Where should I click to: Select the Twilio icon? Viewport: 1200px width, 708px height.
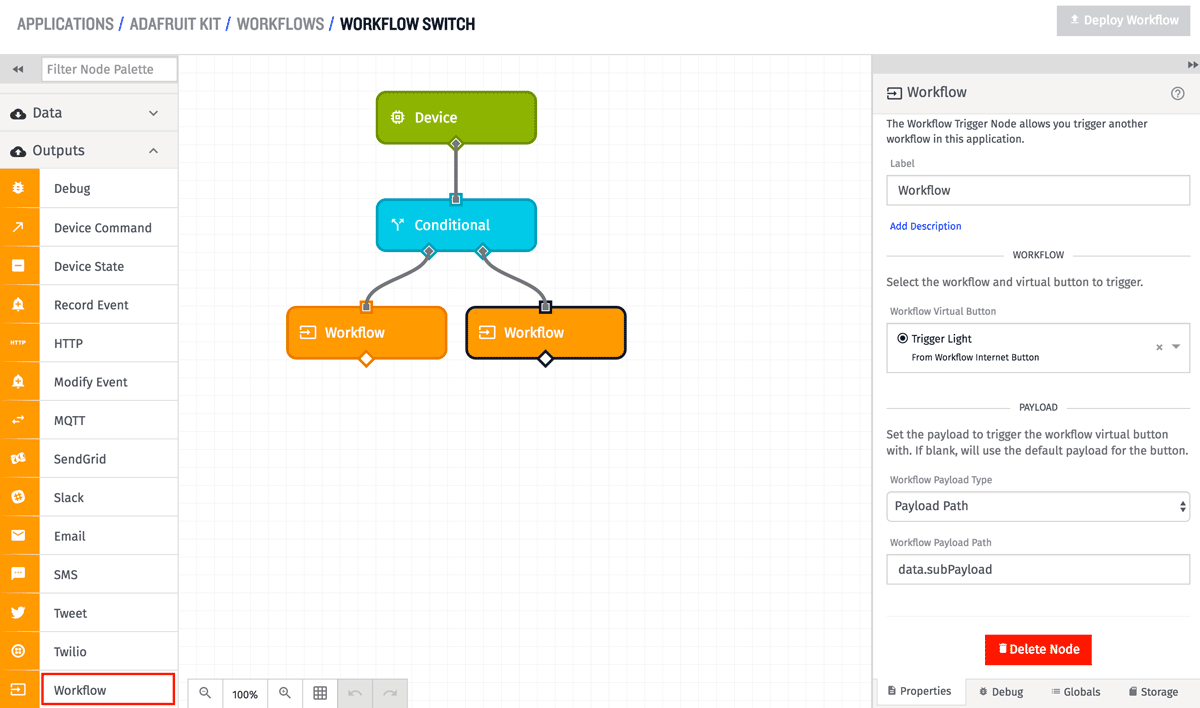[x=18, y=651]
